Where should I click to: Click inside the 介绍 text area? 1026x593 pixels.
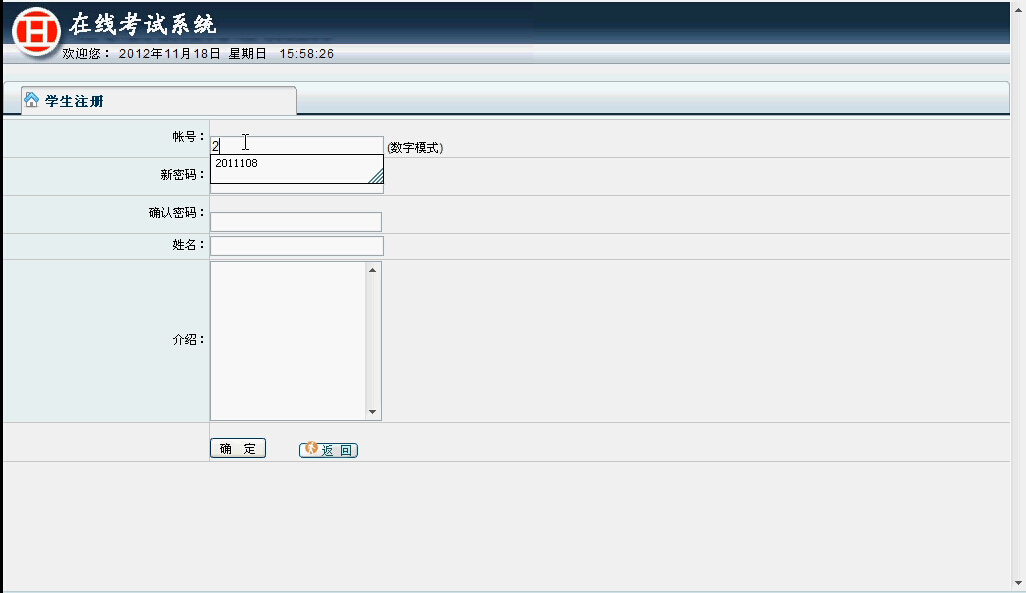(288, 340)
